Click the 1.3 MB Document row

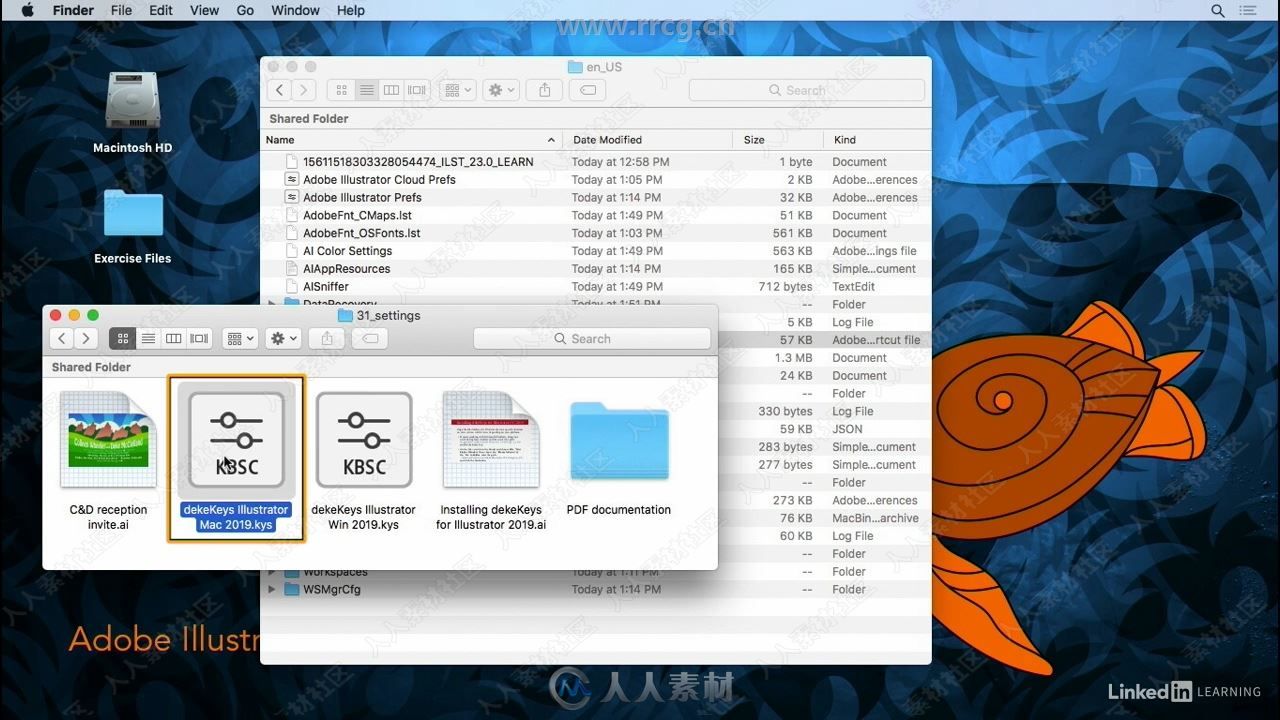pyautogui.click(x=824, y=358)
